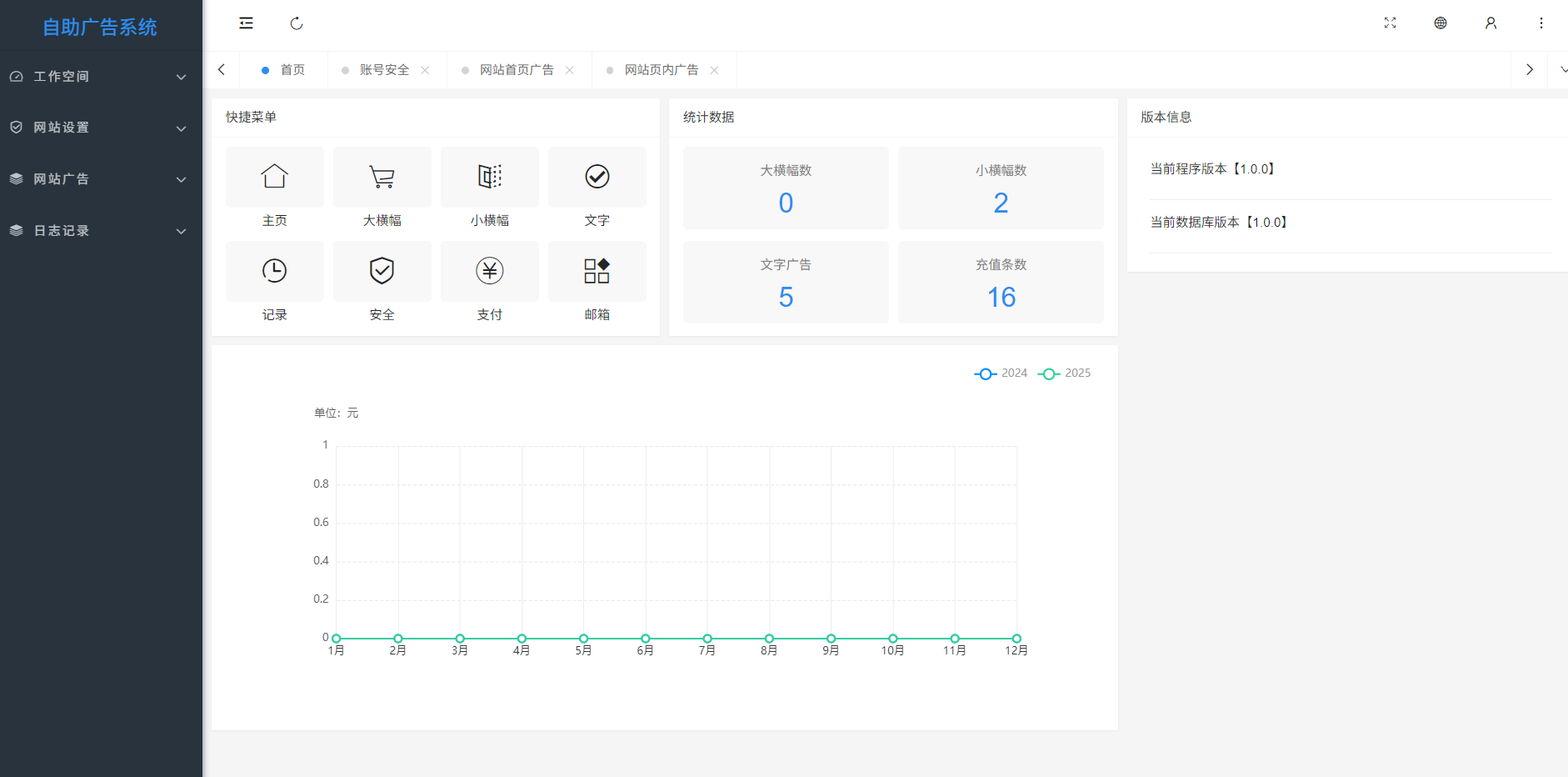The image size is (1568, 777).
Task: Click the 1月 data point on chart
Action: [x=337, y=639]
